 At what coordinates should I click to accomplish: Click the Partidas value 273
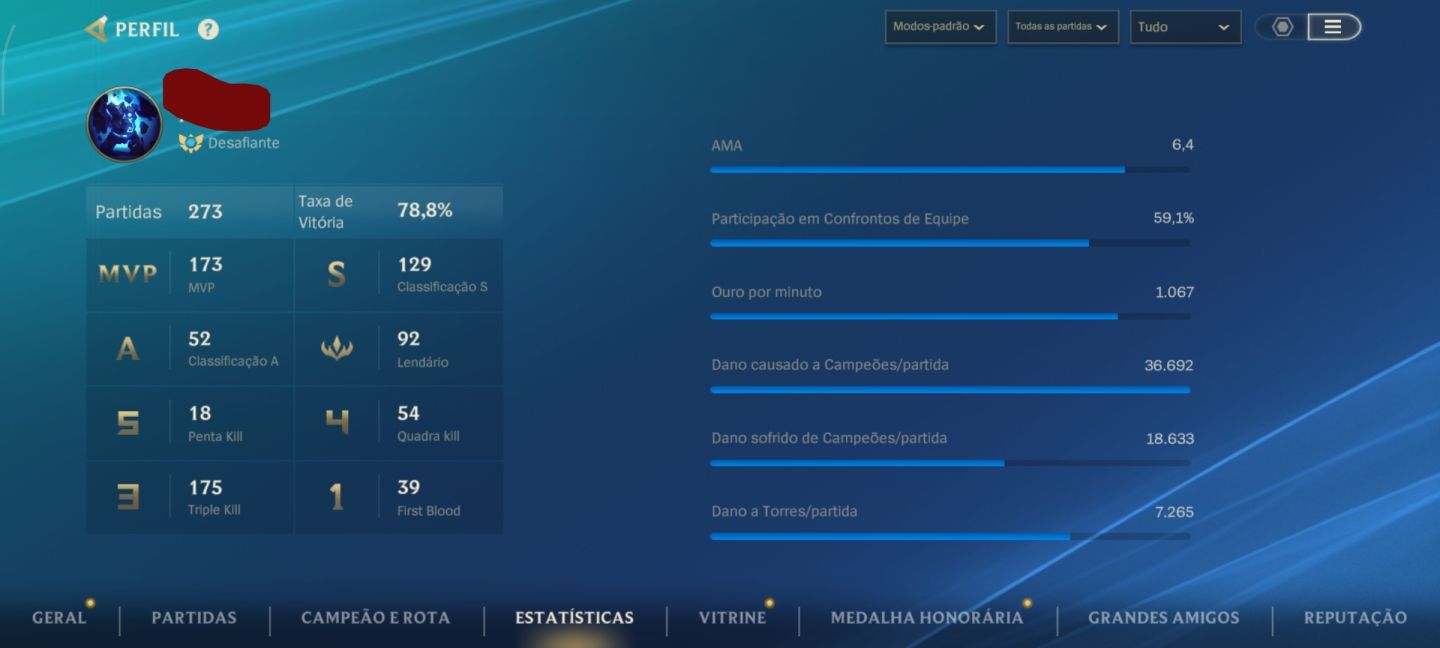point(205,212)
